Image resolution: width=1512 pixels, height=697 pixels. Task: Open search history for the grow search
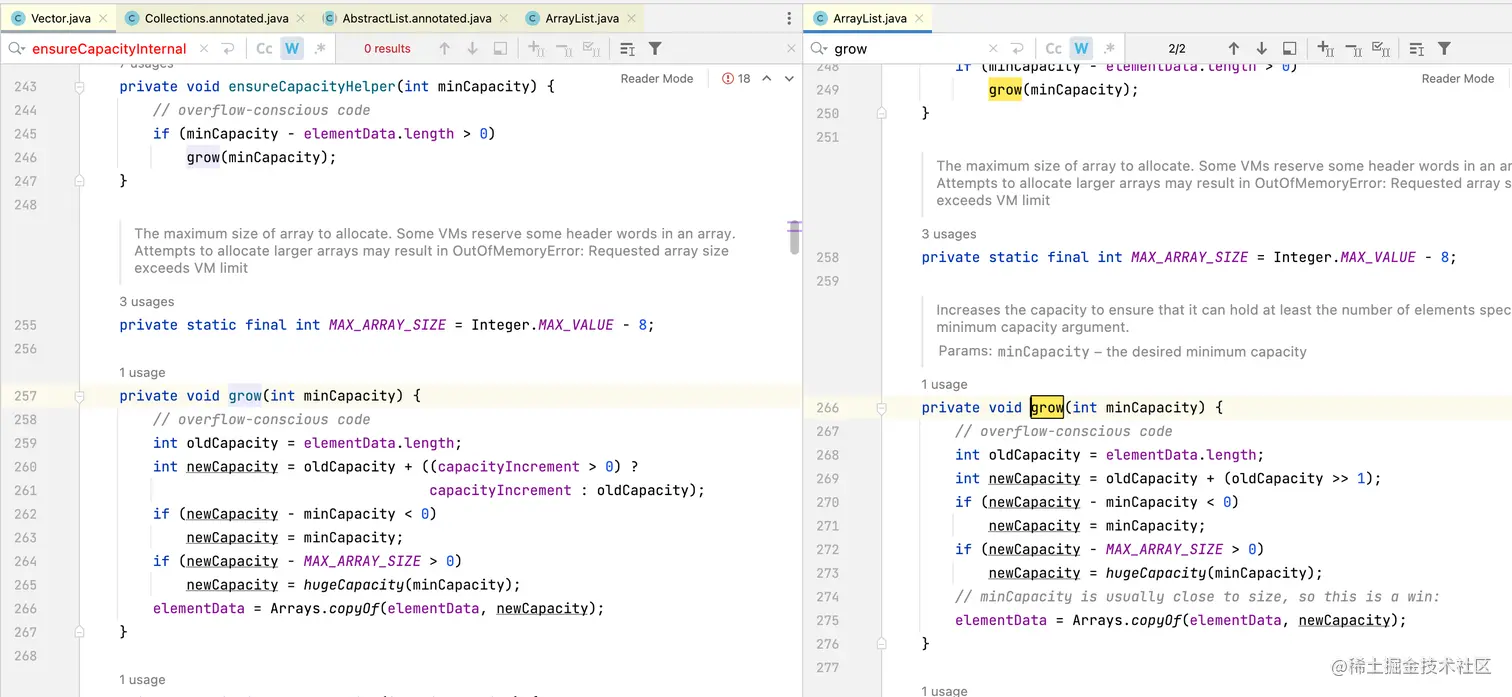coord(820,48)
